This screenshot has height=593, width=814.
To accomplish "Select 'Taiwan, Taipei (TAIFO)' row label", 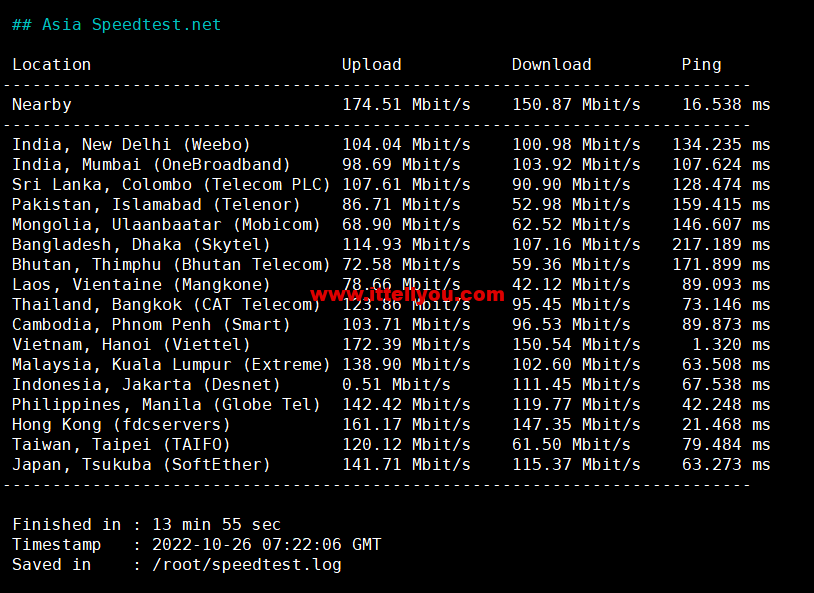I will (121, 445).
